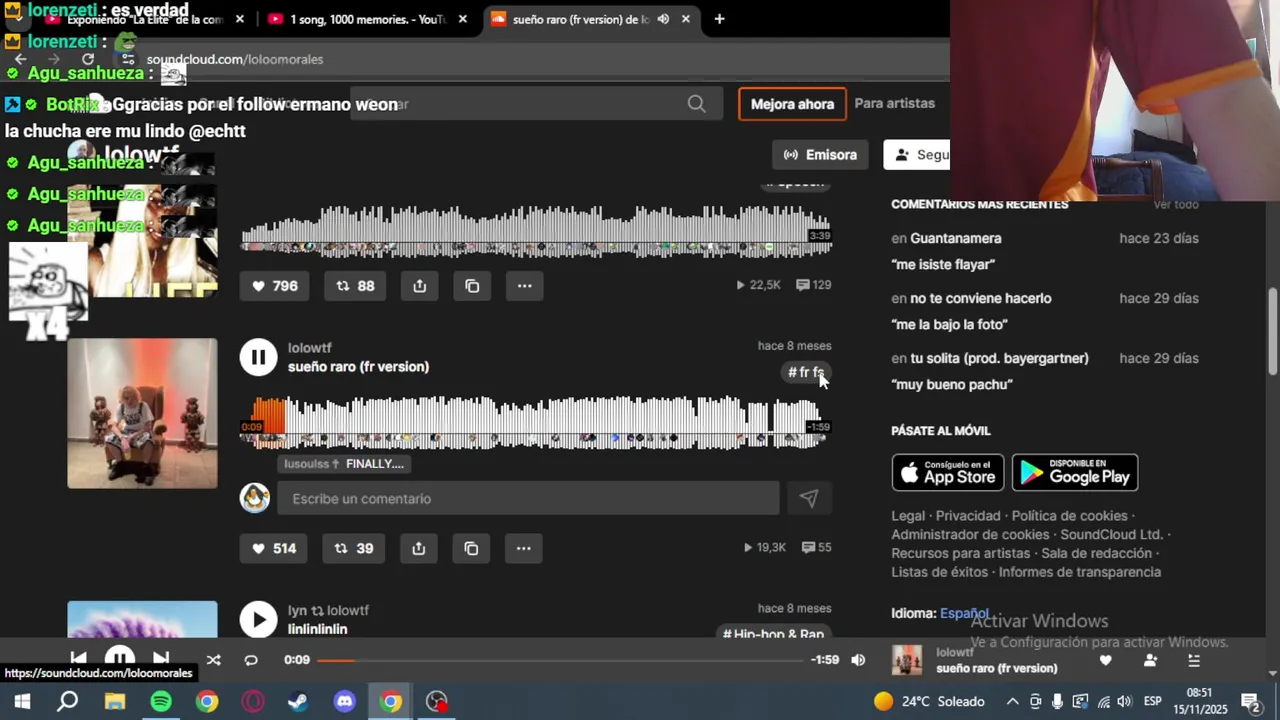Pause the sueño raro track in the list

click(258, 357)
